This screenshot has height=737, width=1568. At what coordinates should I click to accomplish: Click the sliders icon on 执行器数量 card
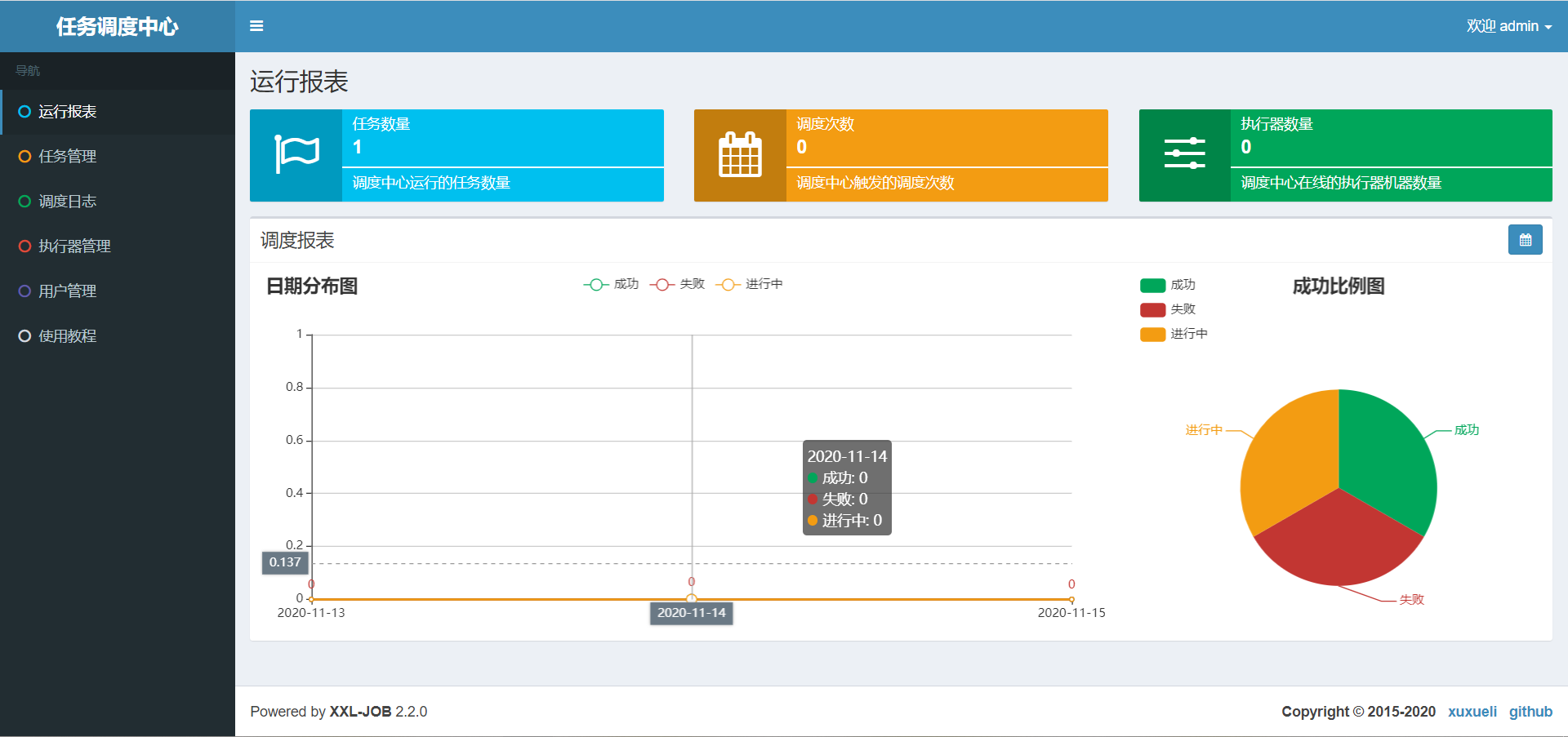[1185, 154]
